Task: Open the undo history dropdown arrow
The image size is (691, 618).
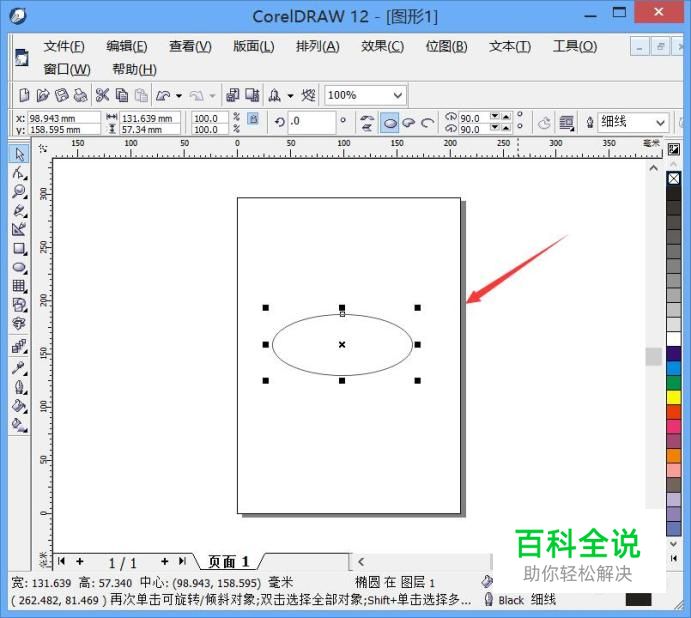Action: pos(178,95)
